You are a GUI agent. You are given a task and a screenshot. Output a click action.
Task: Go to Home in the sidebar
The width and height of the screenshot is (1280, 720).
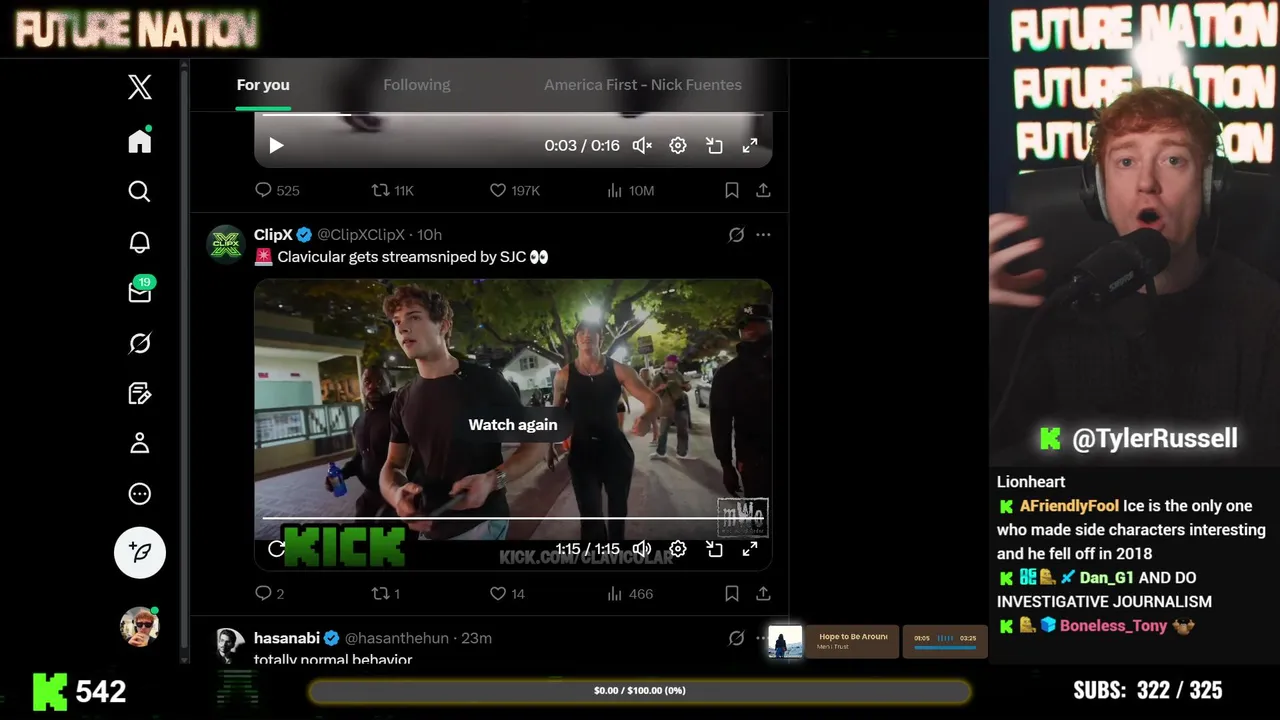(140, 141)
